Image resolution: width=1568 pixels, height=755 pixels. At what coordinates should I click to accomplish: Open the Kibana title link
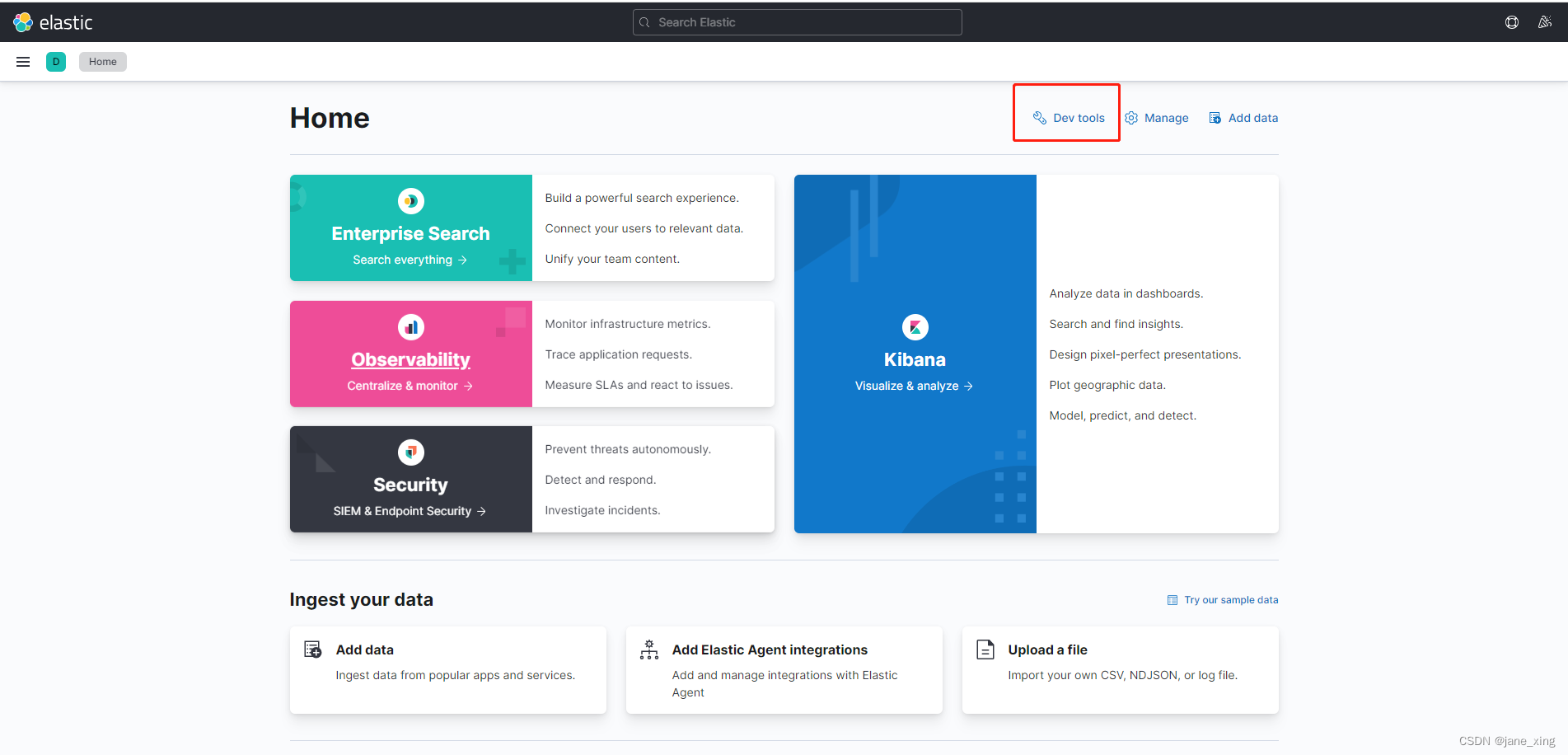click(915, 360)
